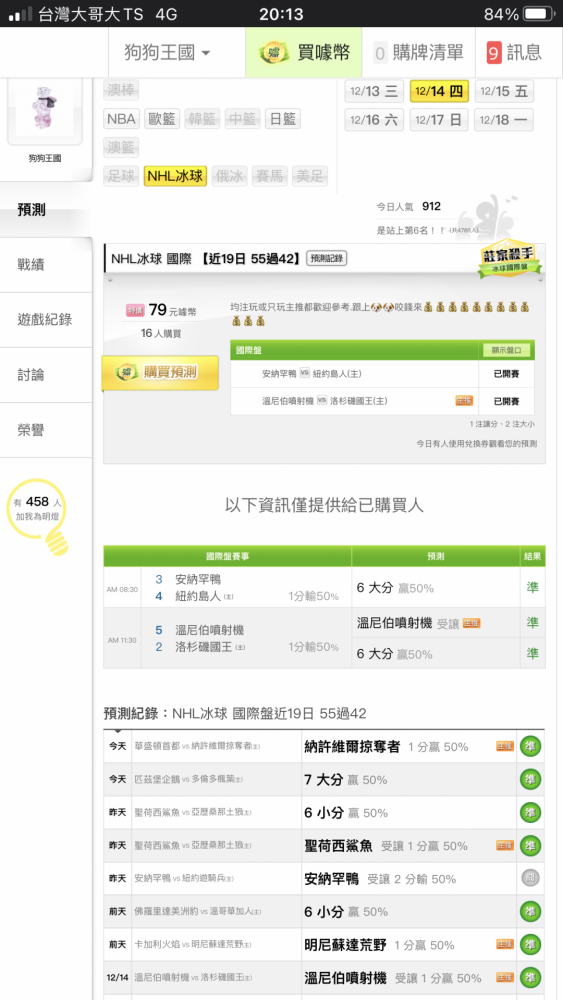Open the 榮譽 sidebar section
Screen dimensions: 563x1000
click(46, 430)
